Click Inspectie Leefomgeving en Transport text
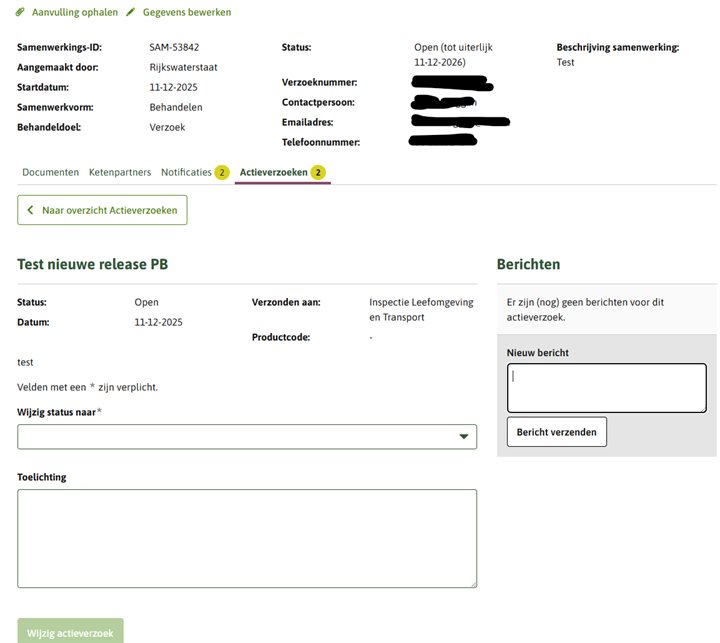 pyautogui.click(x=421, y=310)
